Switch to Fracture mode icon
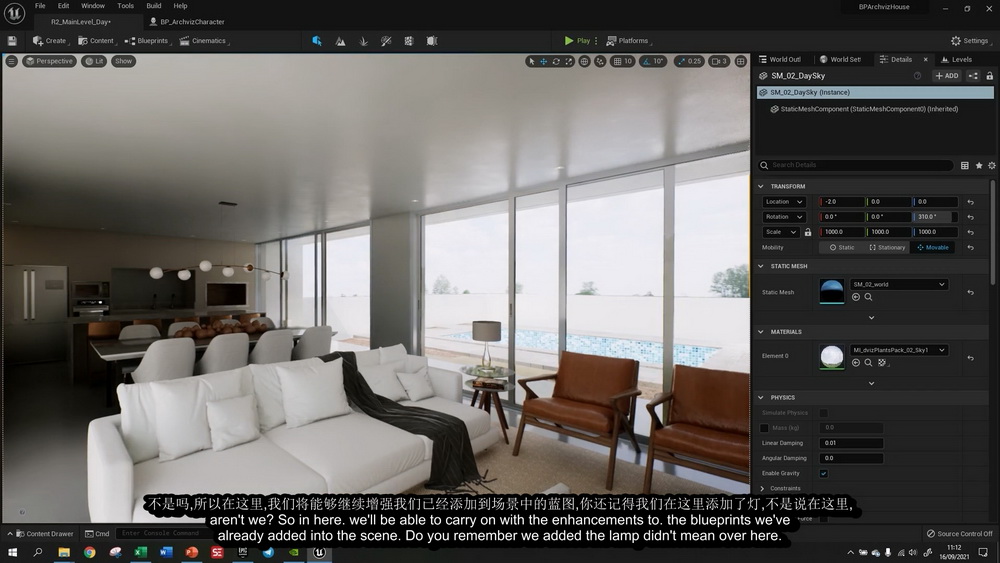 pos(409,41)
